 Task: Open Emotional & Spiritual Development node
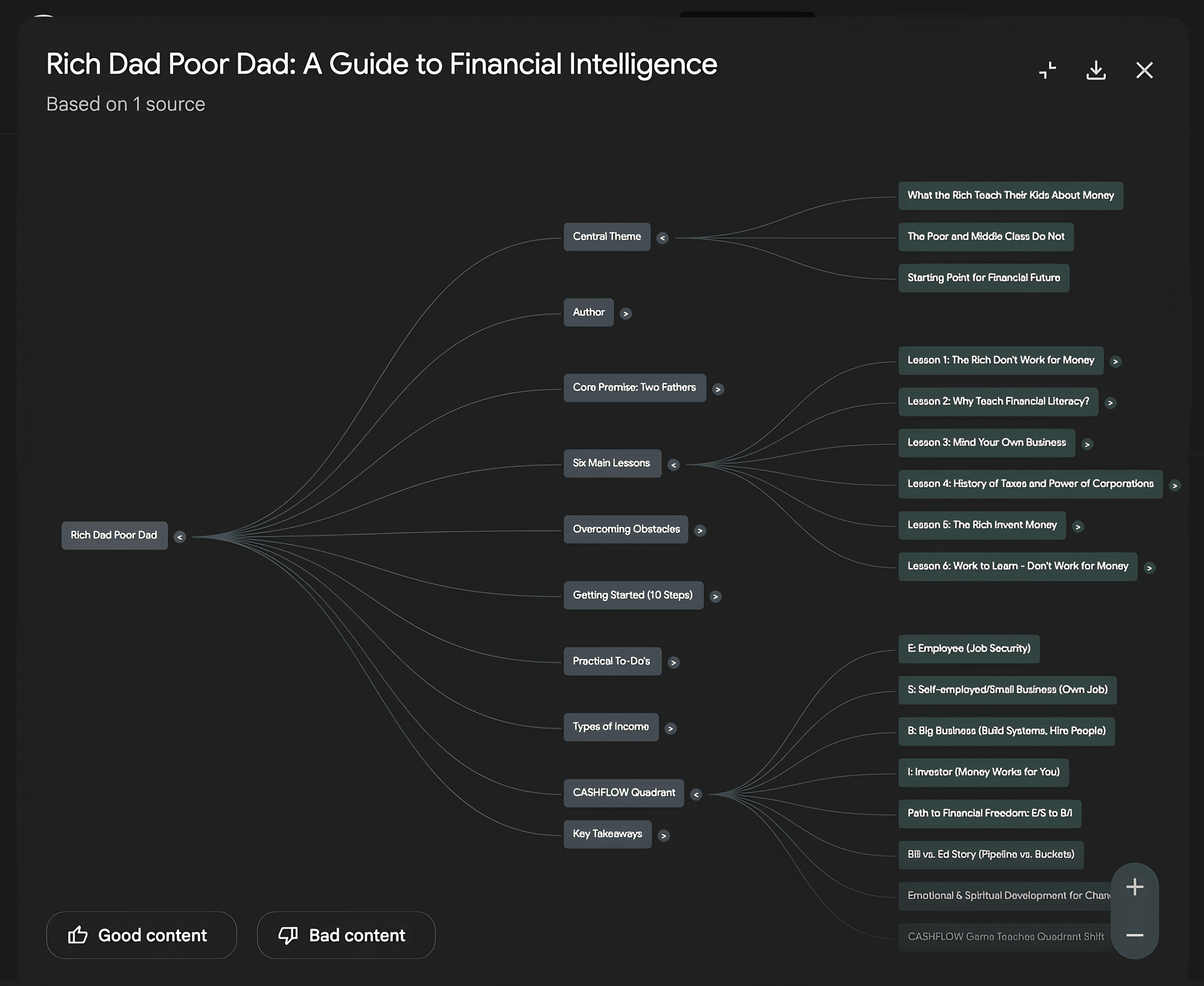[1005, 896]
